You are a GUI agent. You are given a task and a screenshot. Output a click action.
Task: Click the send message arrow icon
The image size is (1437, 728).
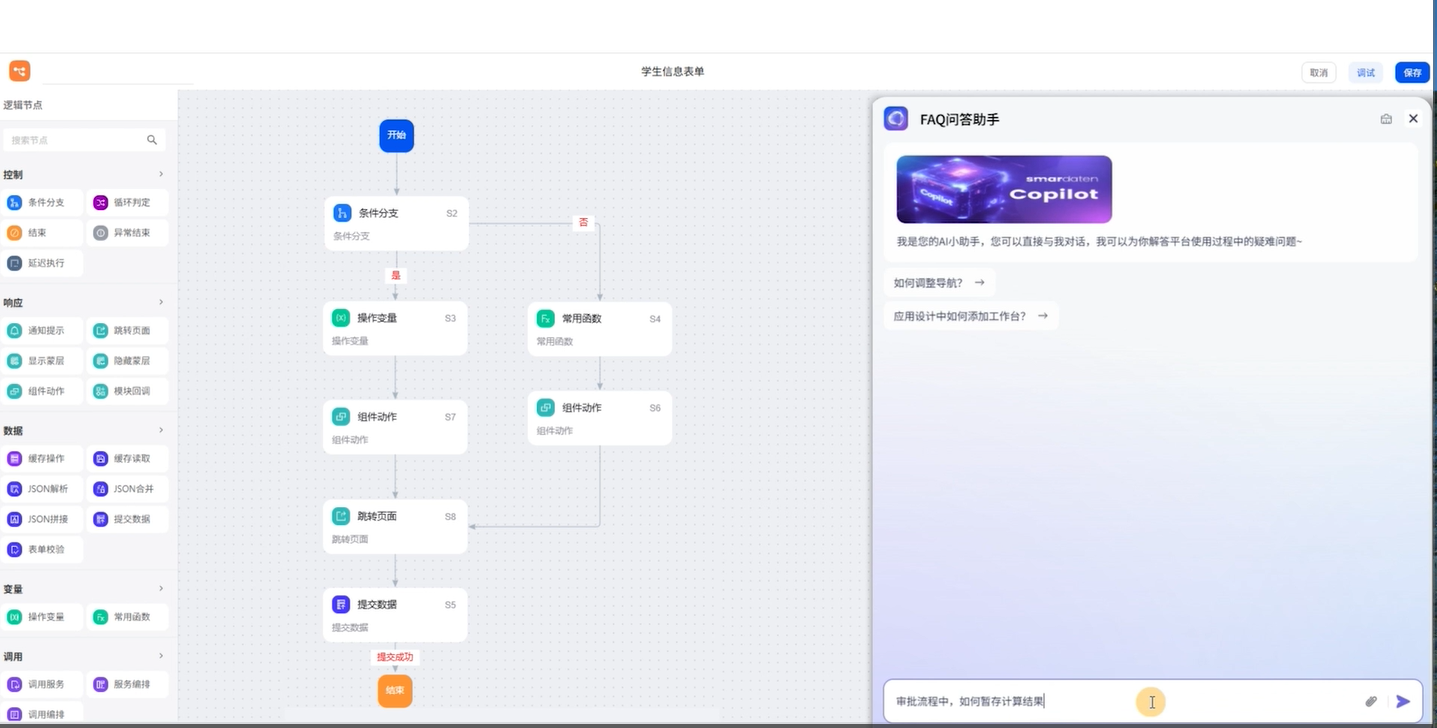coord(1403,702)
